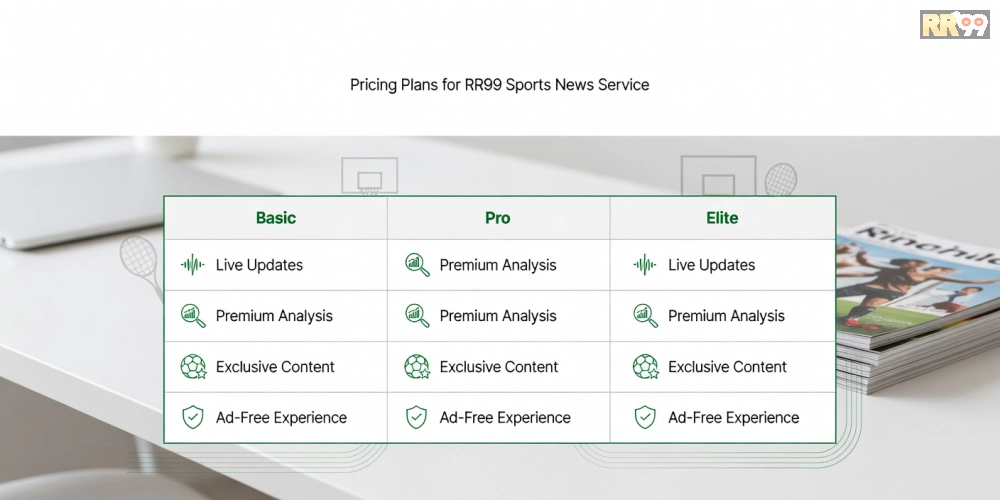
Task: Click the Basic plan soccer ball icon
Action: click(x=193, y=367)
